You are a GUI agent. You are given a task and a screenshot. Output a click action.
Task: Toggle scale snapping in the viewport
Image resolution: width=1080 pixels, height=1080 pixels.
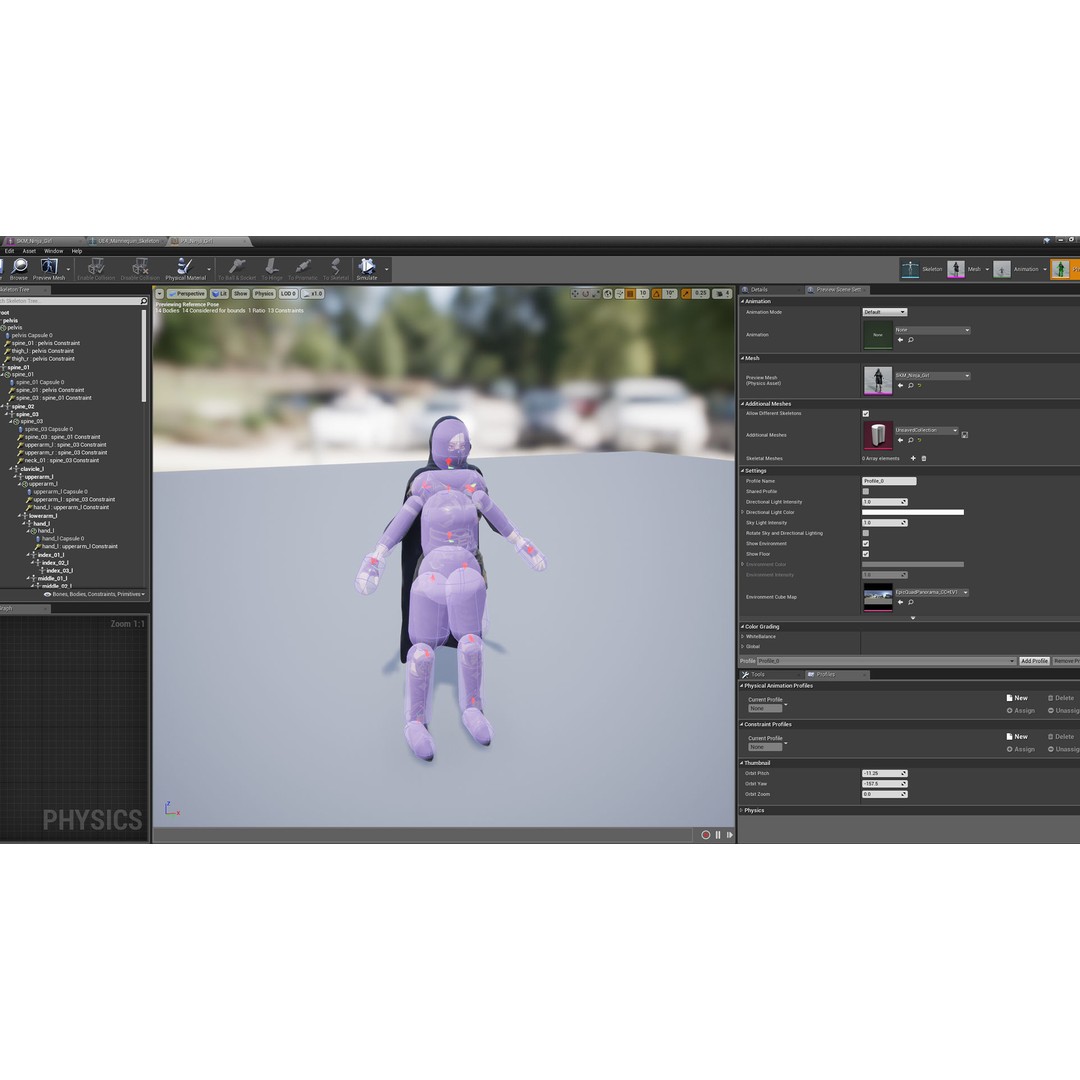(x=686, y=293)
